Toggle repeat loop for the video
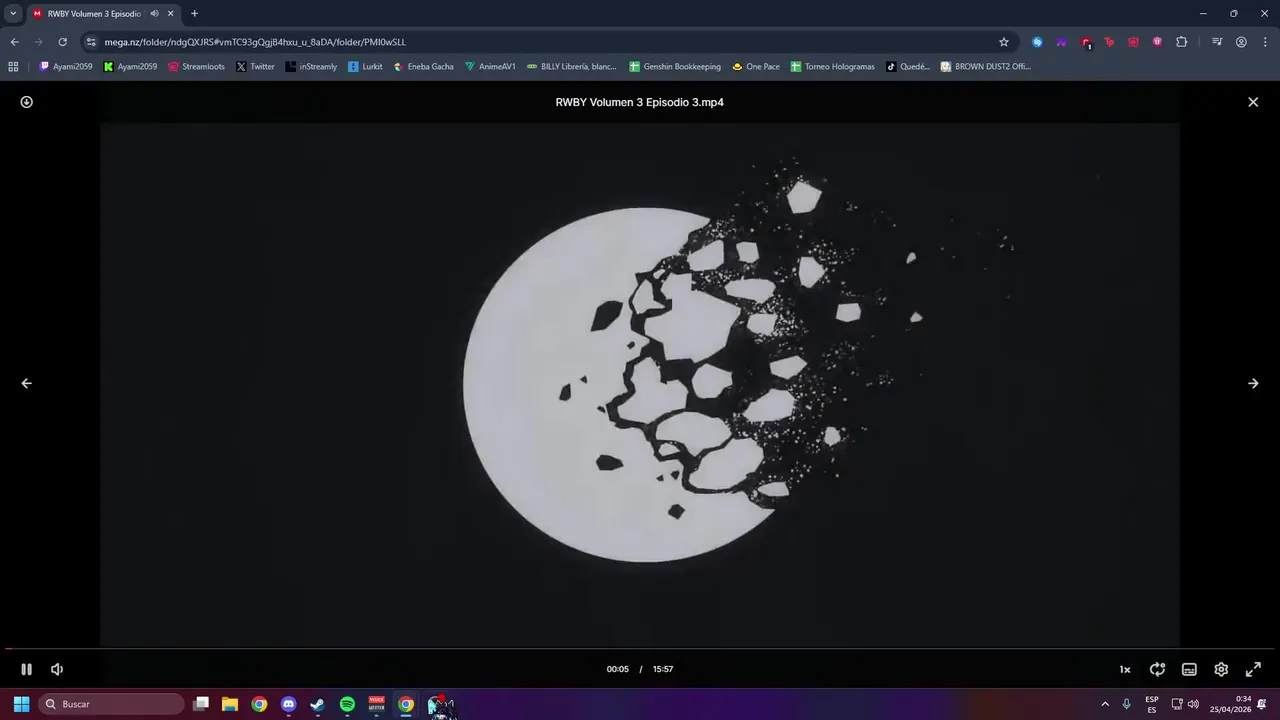The image size is (1280, 720). (1157, 669)
